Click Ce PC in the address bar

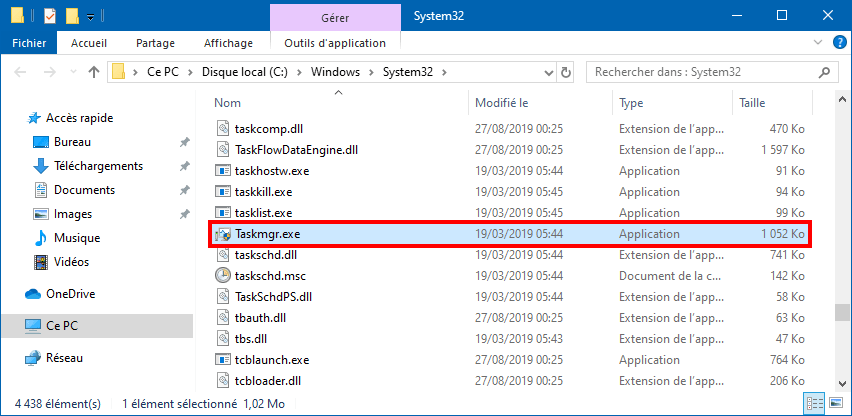[162, 72]
